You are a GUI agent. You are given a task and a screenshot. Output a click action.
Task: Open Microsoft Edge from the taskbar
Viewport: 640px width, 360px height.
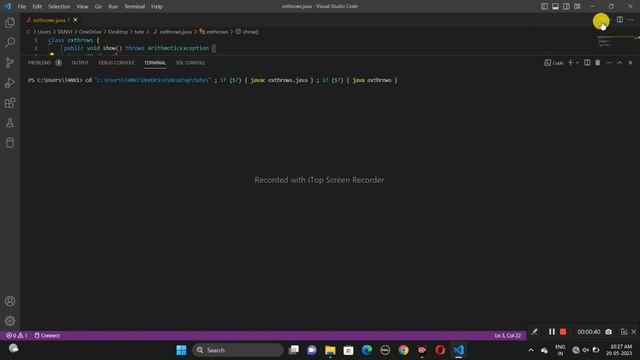point(367,350)
